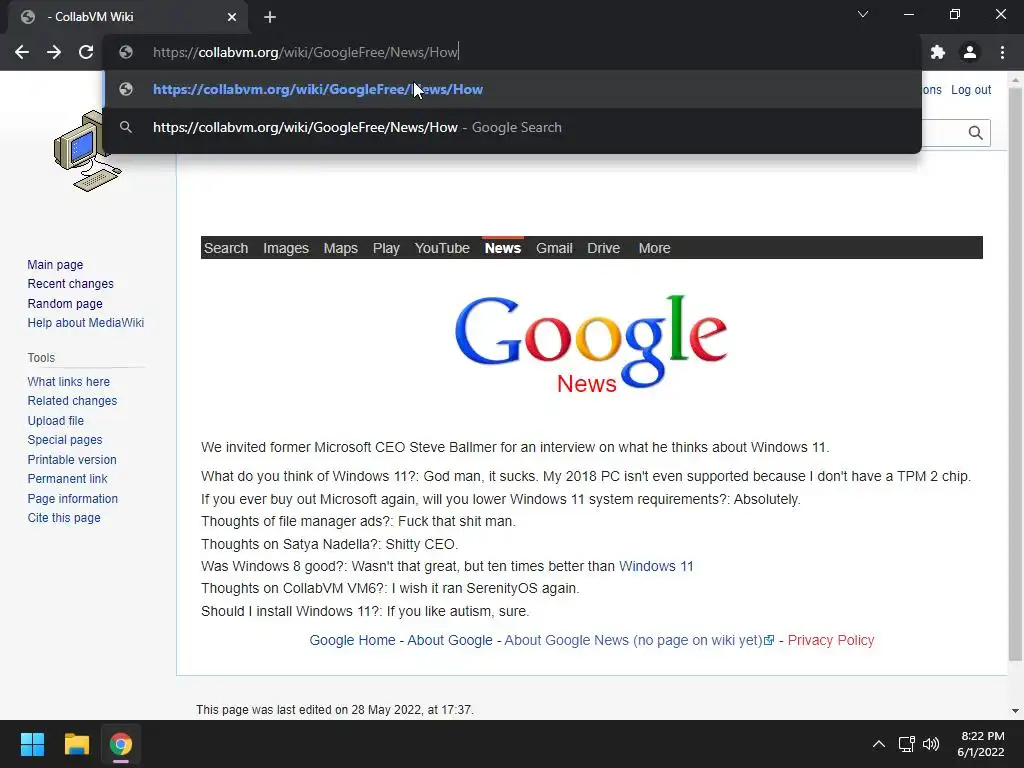Open the Google Home footer link

(x=353, y=640)
